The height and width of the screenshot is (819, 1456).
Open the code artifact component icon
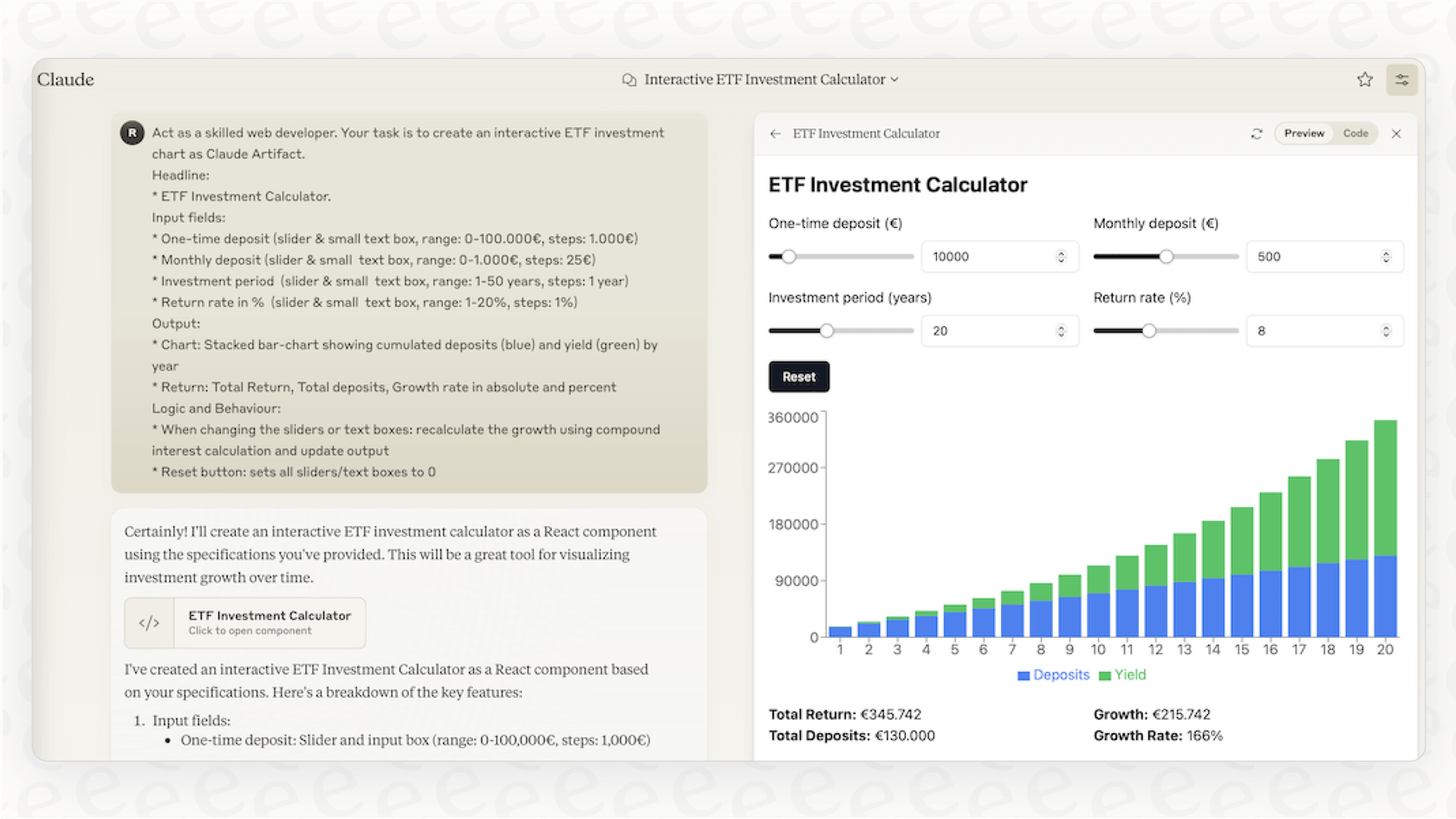149,622
